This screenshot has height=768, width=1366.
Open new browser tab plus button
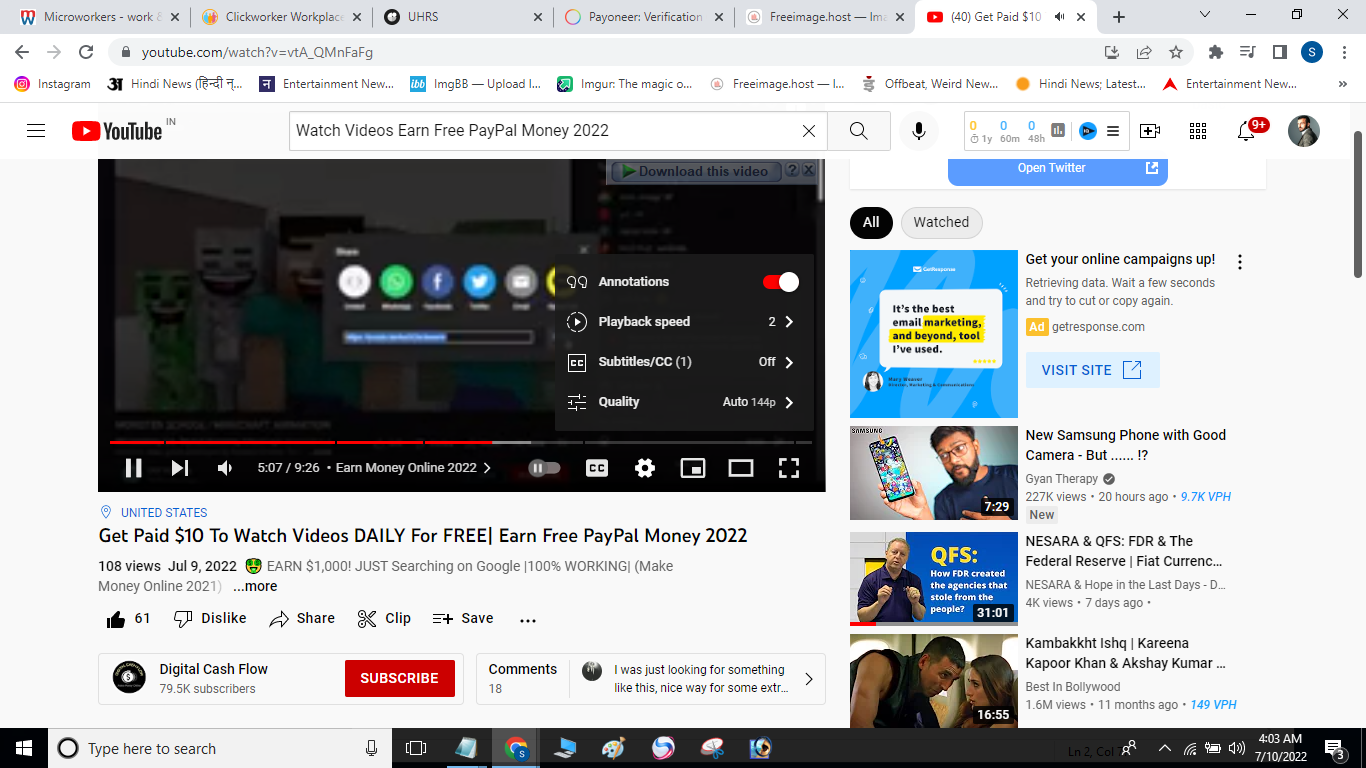1119,17
